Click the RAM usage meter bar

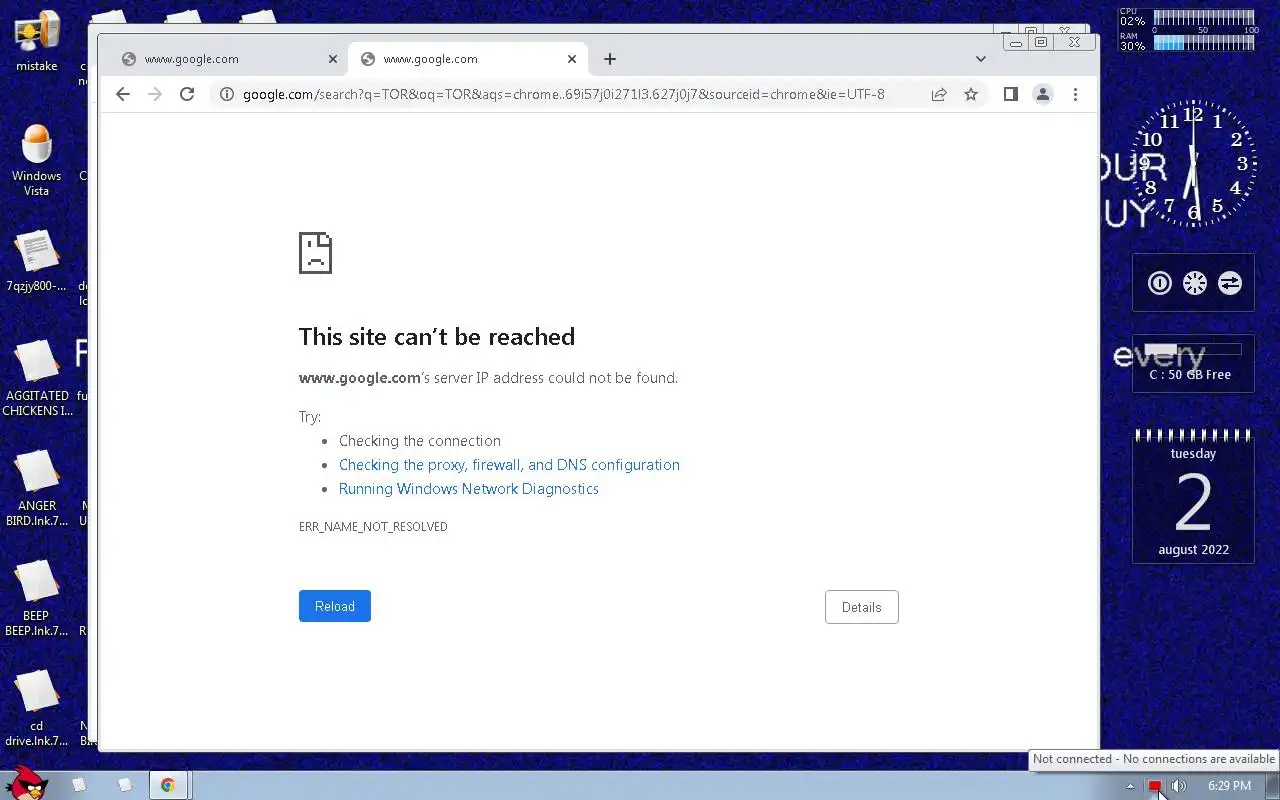pyautogui.click(x=1204, y=43)
